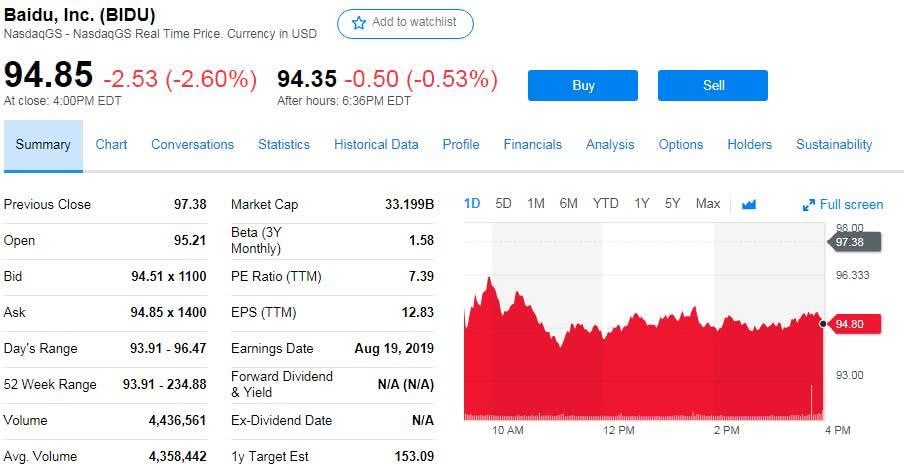Click the Full screen expand arrows icon
904x470 pixels.
pyautogui.click(x=809, y=205)
